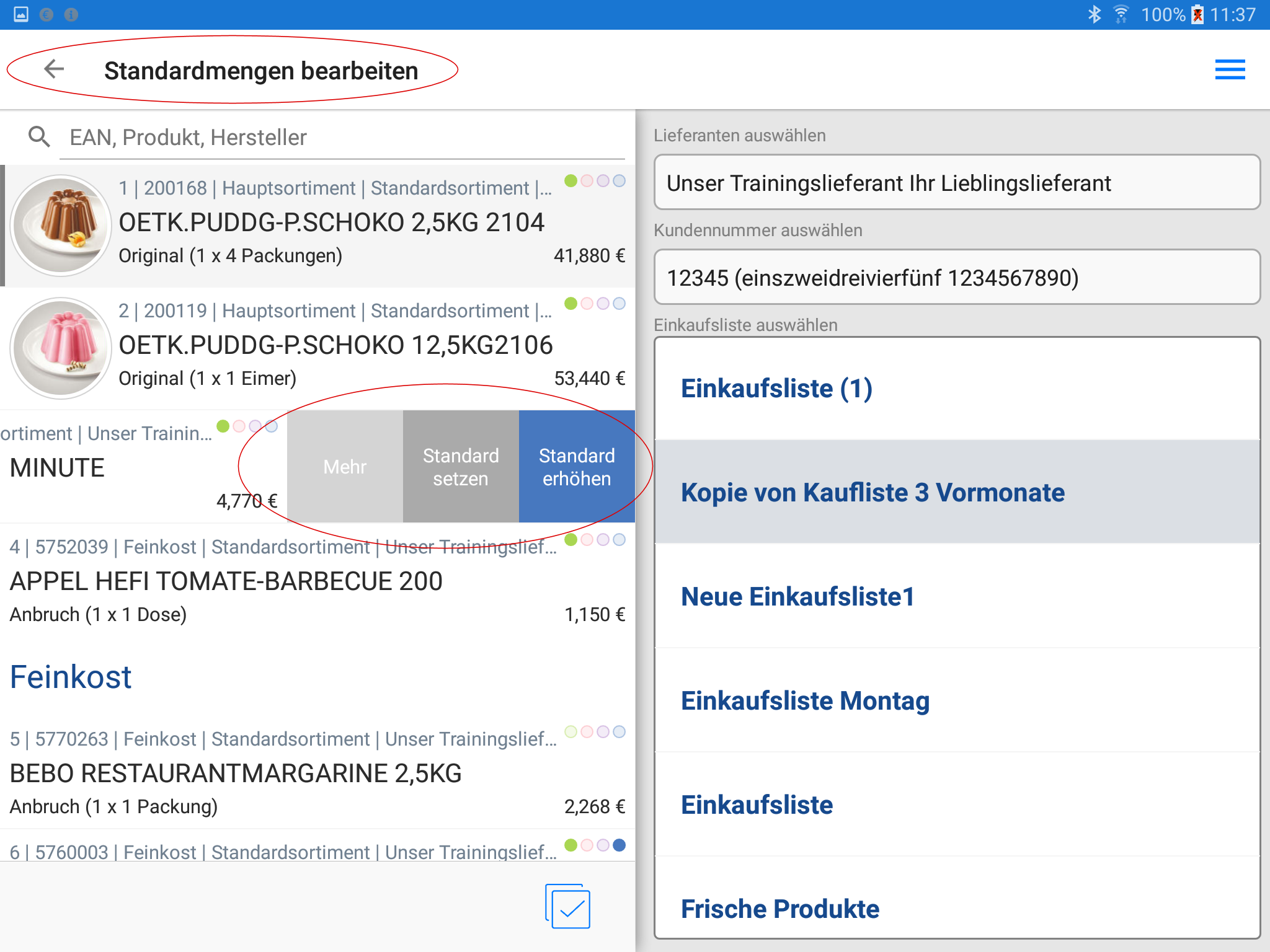
Task: Tap the Wi-Fi status icon
Action: tap(1121, 14)
